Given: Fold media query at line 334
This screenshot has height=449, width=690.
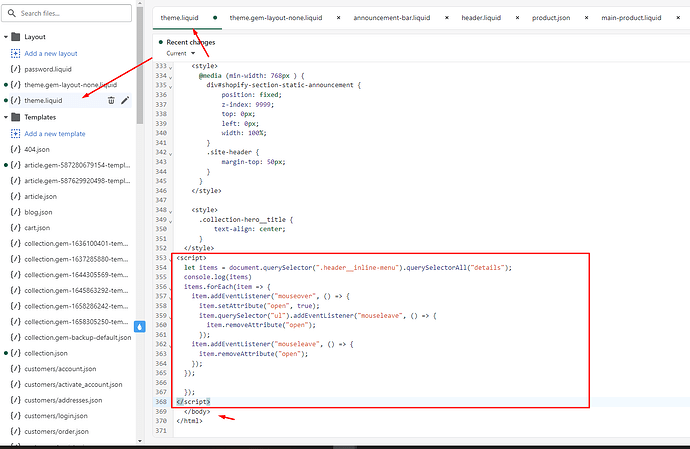Looking at the screenshot, I should click(170, 77).
